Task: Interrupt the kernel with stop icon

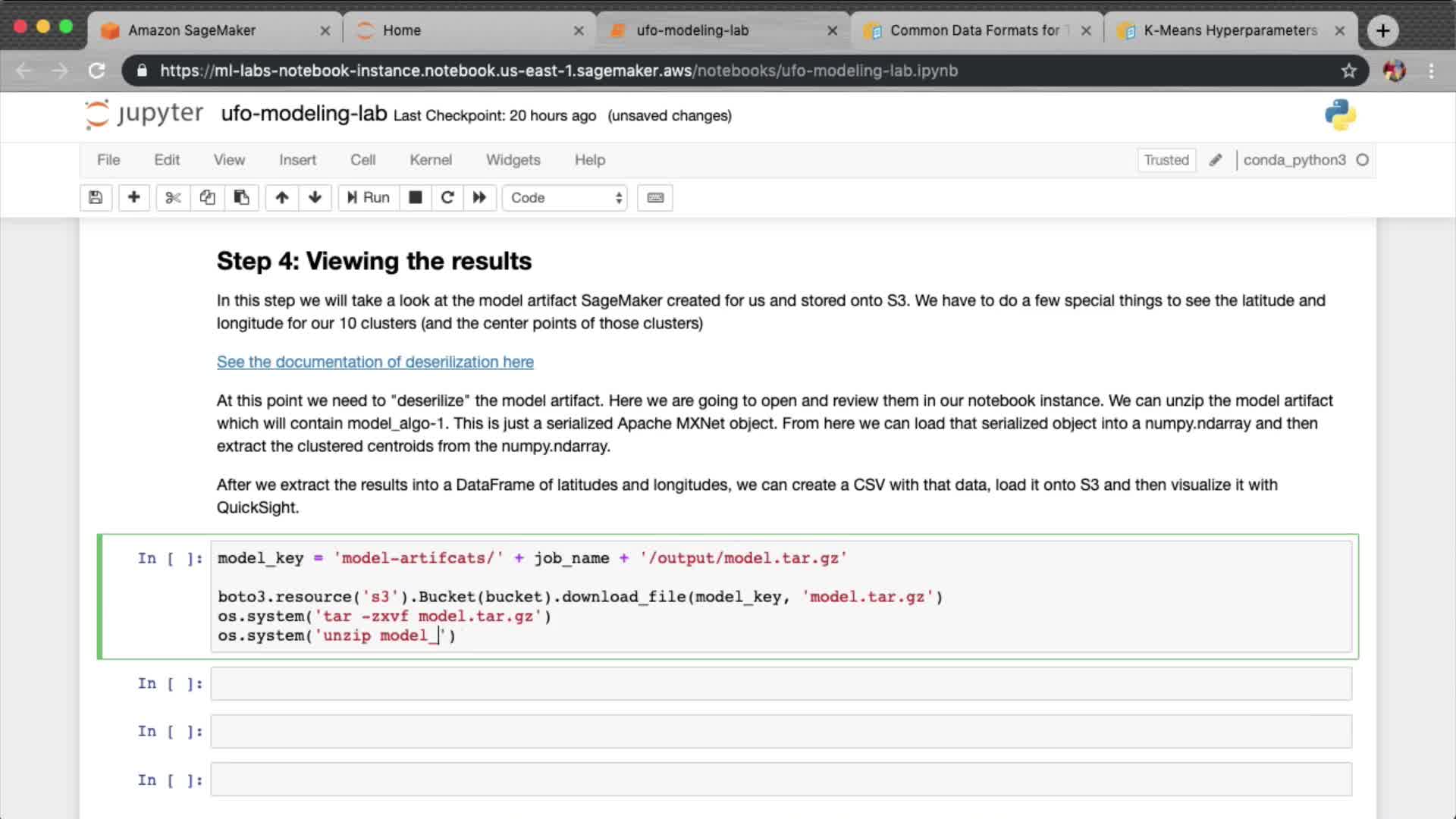Action: click(x=415, y=198)
